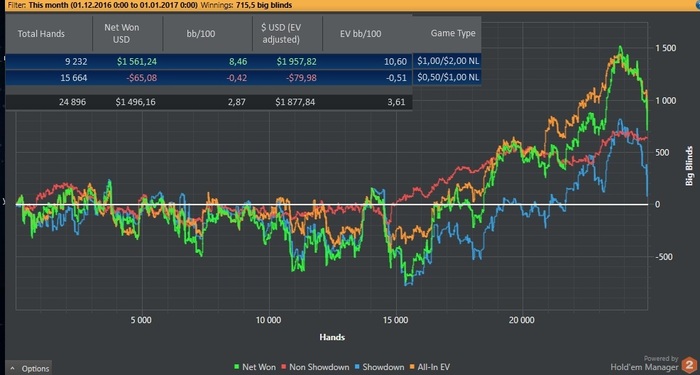
Task: Click the $1 957,82 EV adjusted value
Action: click(296, 61)
